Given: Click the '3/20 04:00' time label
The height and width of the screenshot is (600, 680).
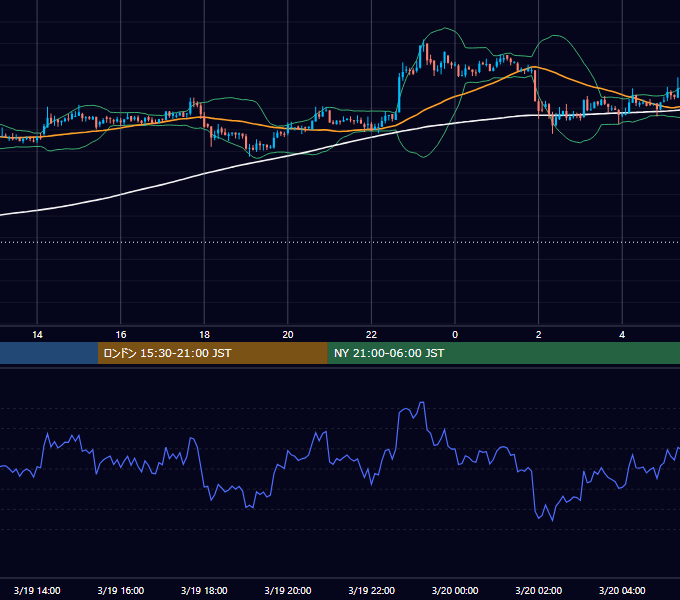Looking at the screenshot, I should [622, 590].
